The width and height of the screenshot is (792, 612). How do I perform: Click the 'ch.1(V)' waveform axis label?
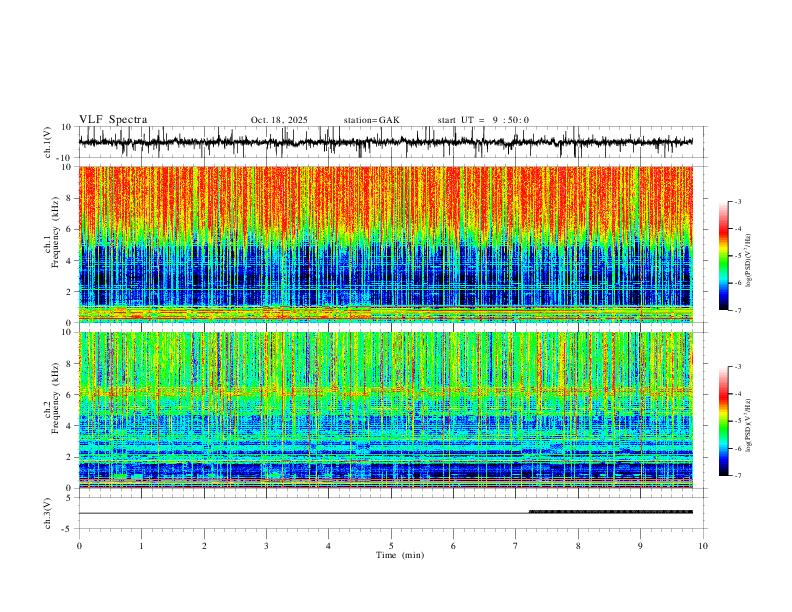pyautogui.click(x=48, y=142)
